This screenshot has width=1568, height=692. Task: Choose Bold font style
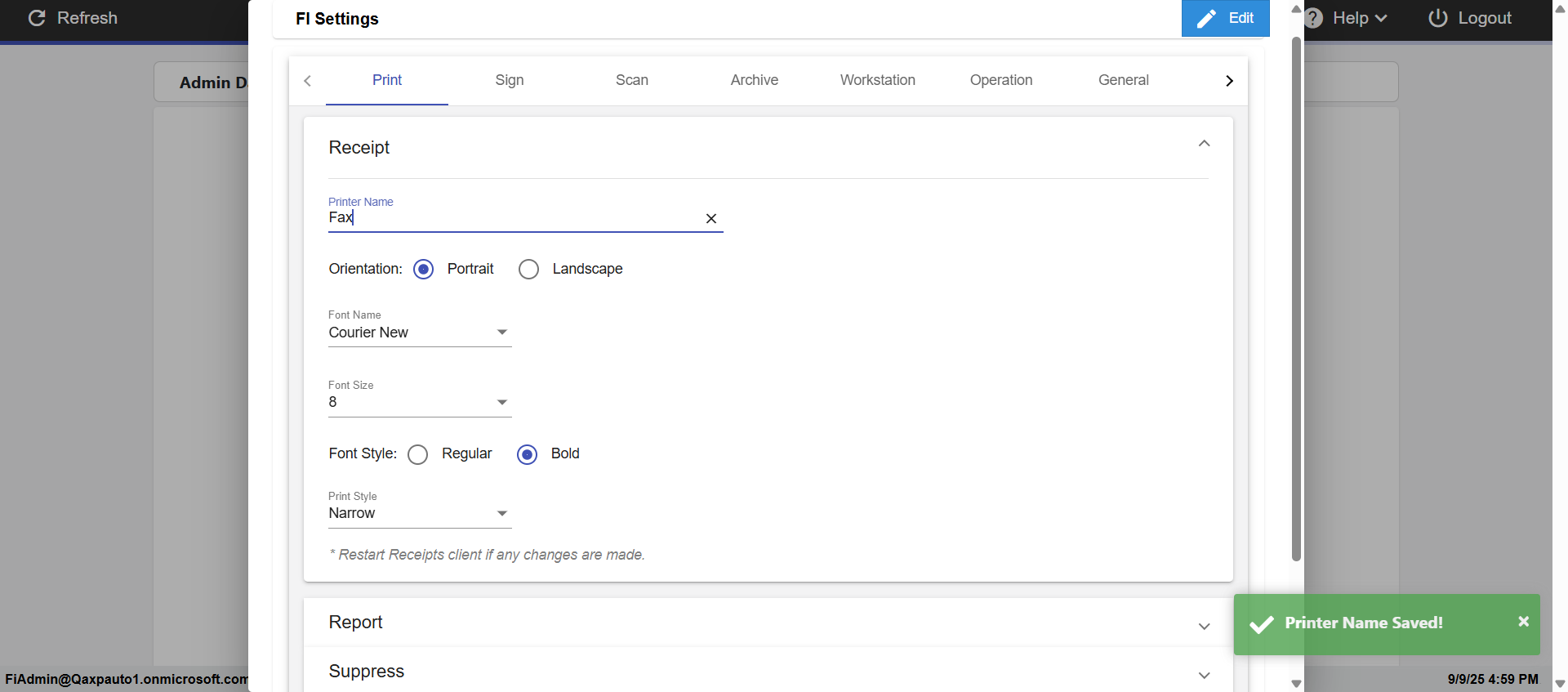click(527, 454)
